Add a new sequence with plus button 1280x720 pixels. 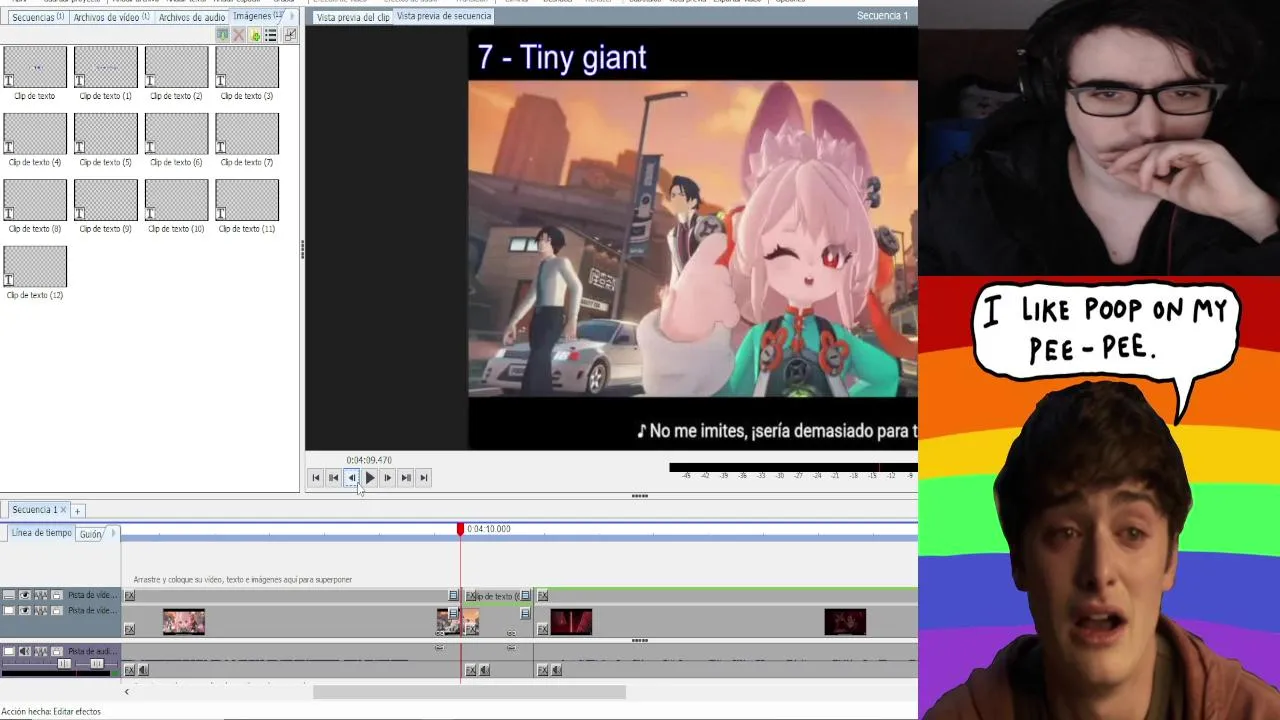77,511
